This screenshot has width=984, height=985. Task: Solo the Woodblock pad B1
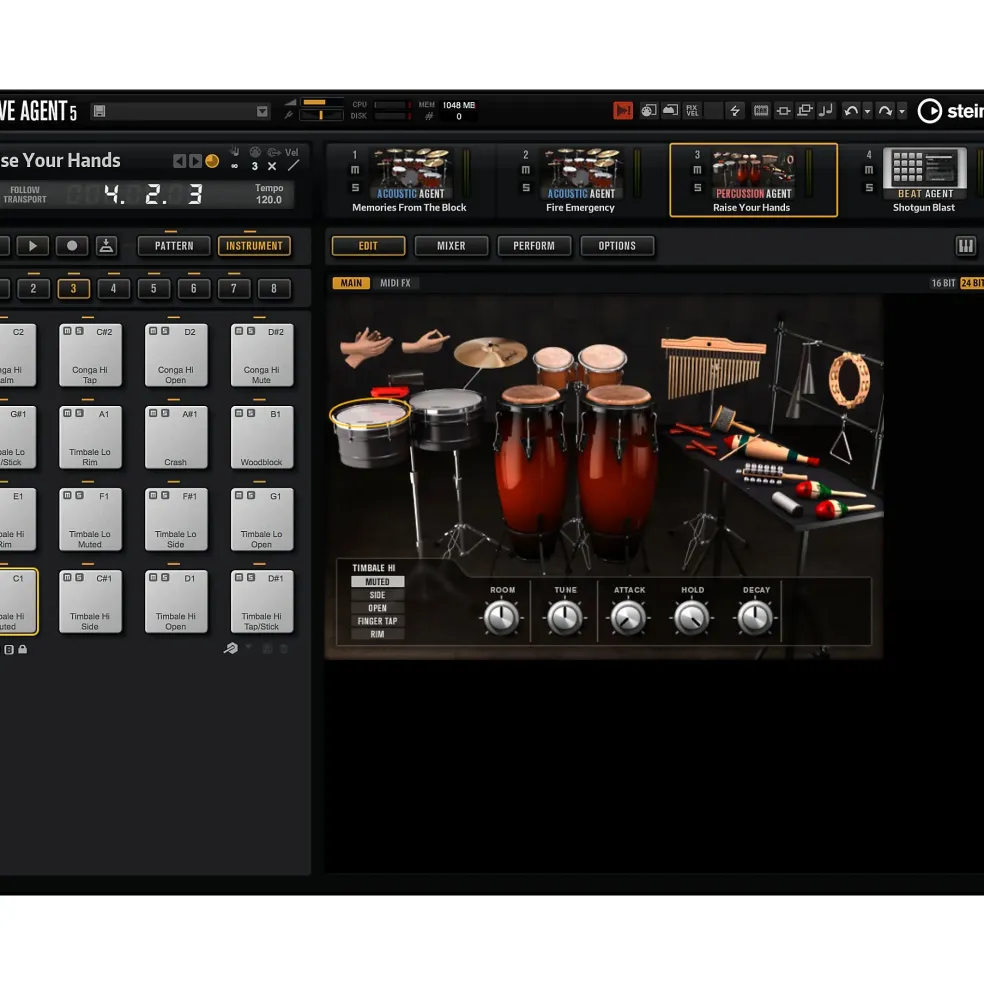click(251, 413)
